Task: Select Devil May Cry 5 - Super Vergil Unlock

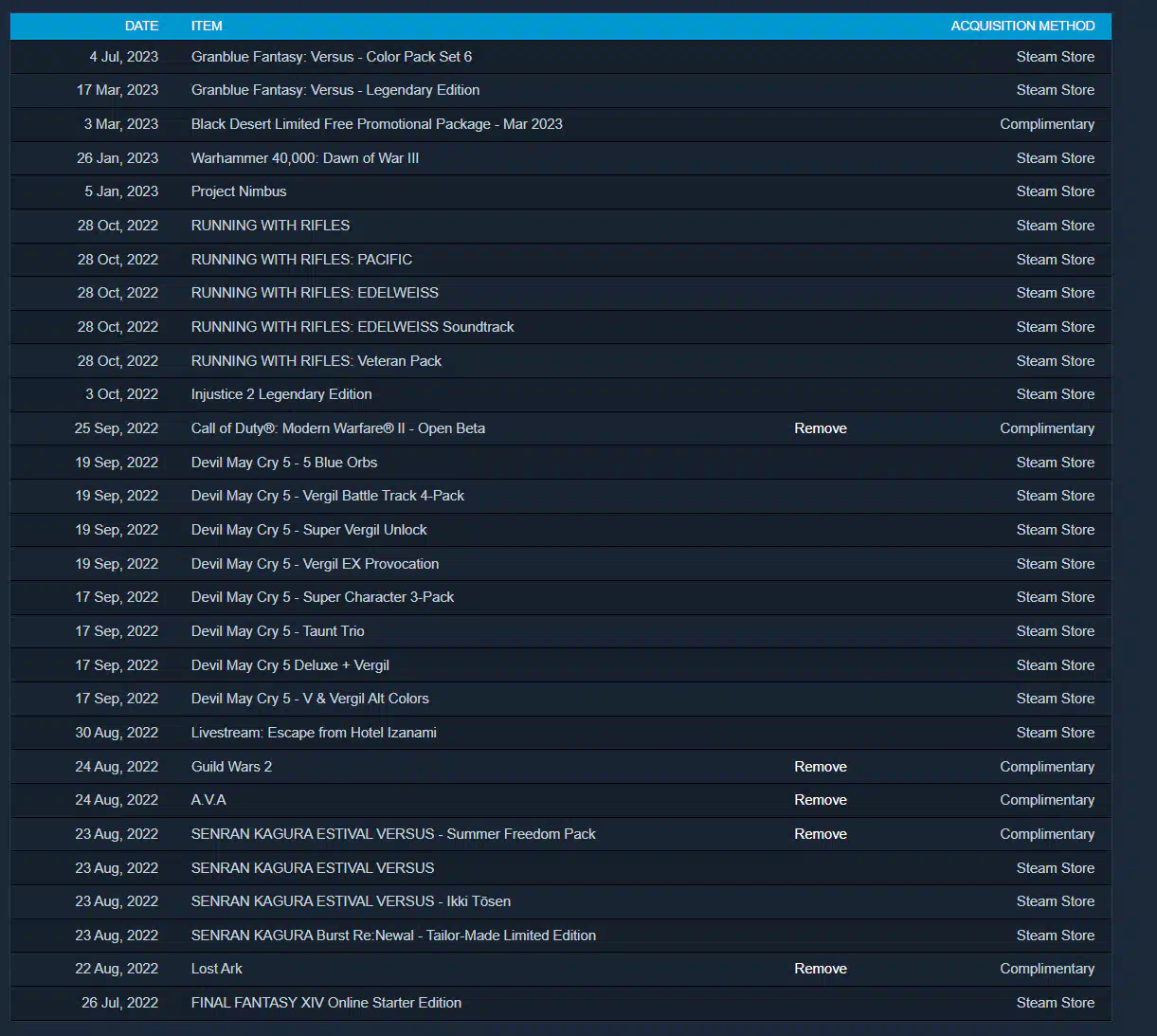Action: pos(309,530)
